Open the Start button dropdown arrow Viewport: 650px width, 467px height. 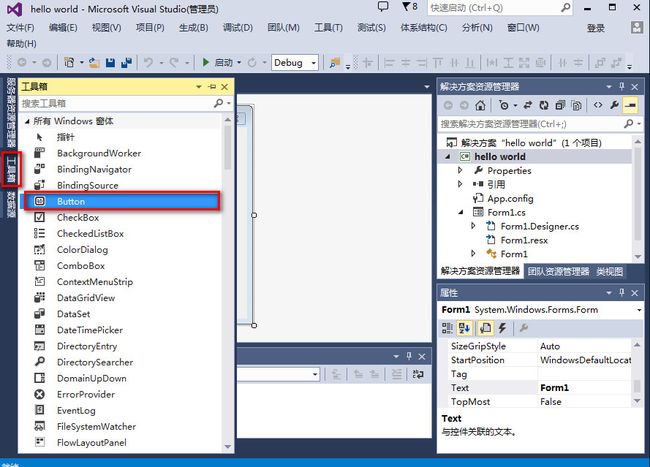click(239, 63)
